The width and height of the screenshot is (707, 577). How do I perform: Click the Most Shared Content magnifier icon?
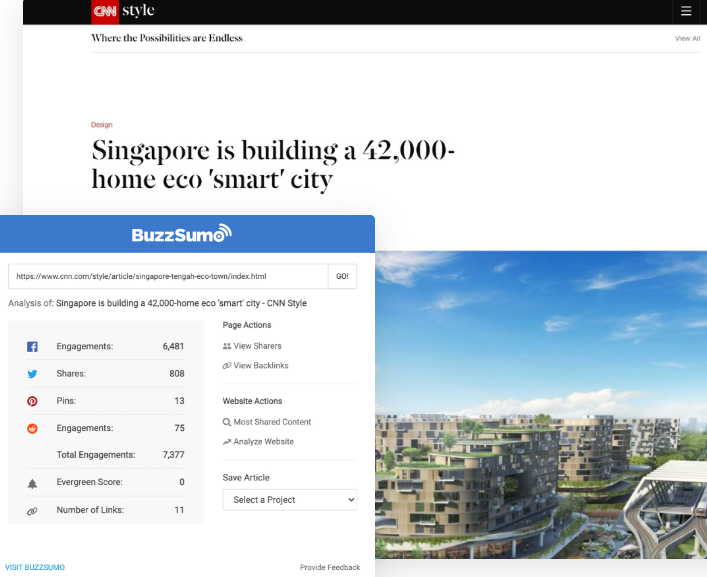coord(227,422)
